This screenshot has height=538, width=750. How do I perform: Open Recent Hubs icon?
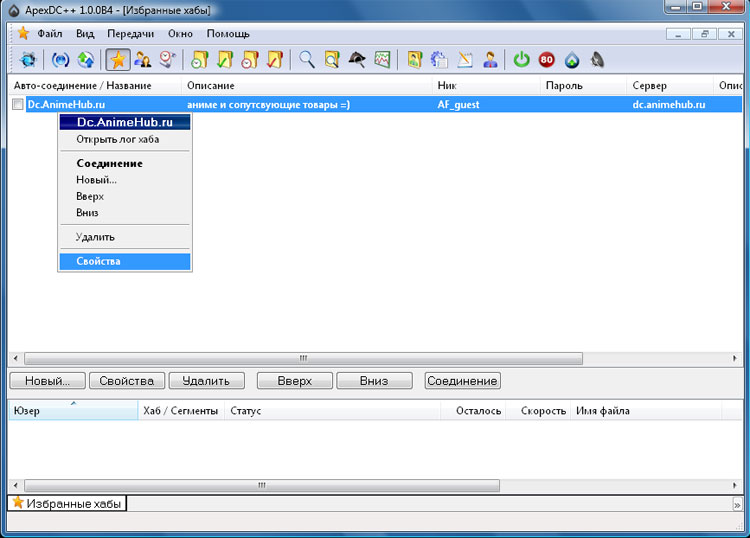click(x=167, y=60)
